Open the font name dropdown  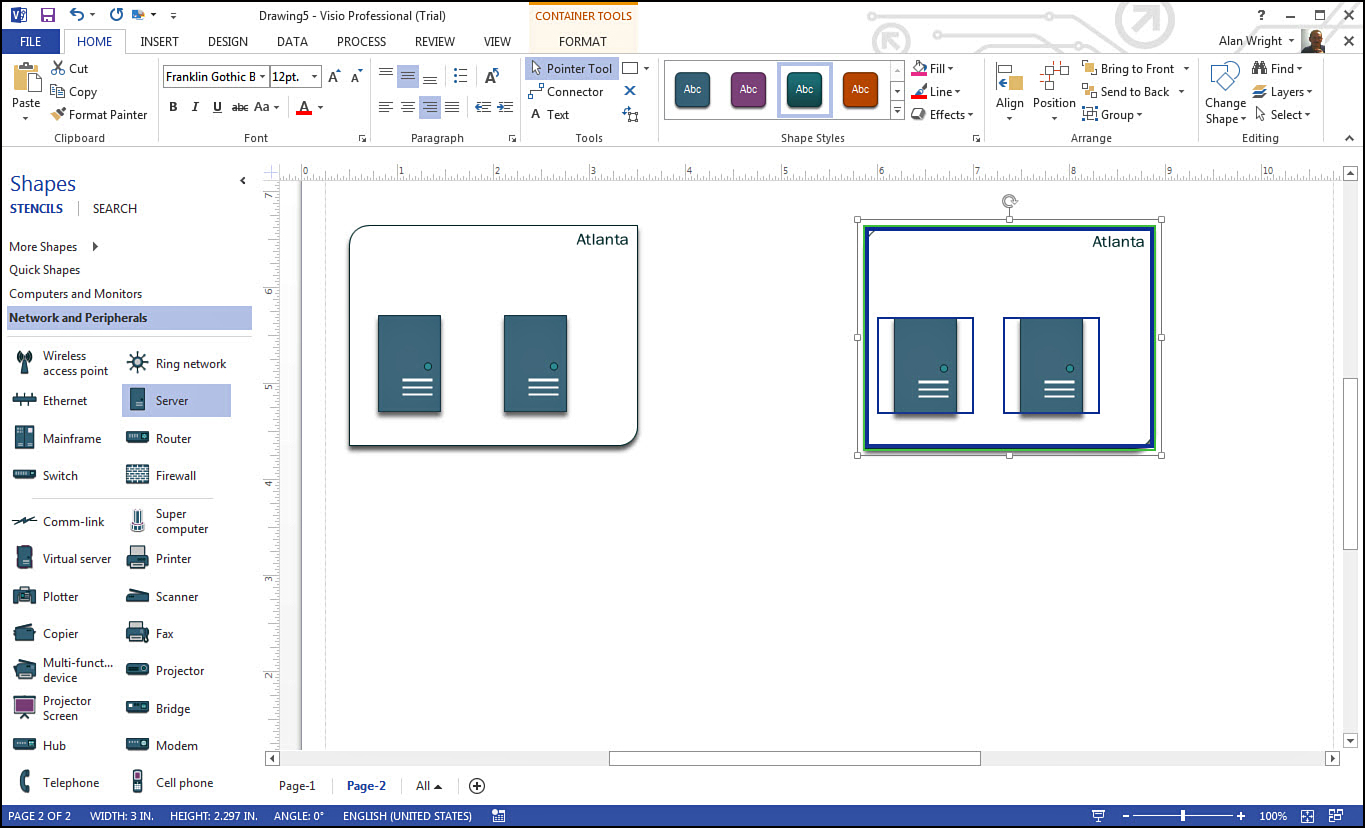[263, 77]
